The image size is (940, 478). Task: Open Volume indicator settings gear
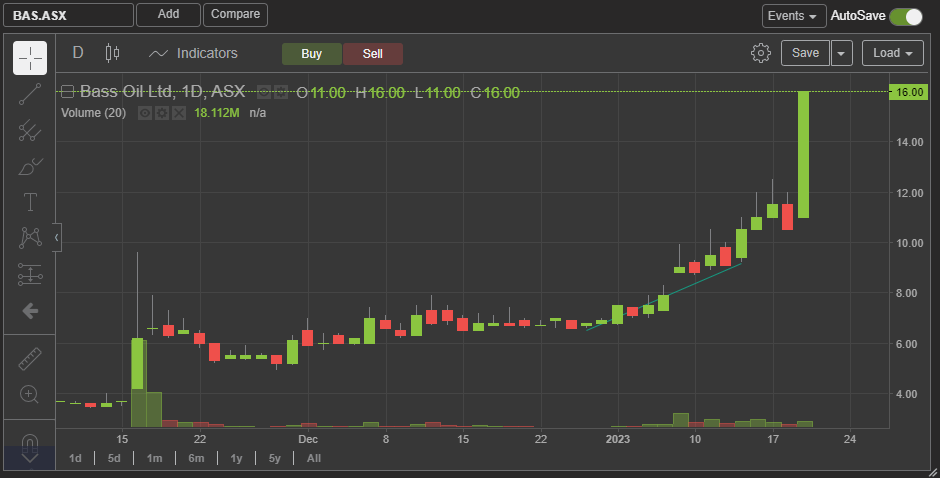click(x=162, y=113)
